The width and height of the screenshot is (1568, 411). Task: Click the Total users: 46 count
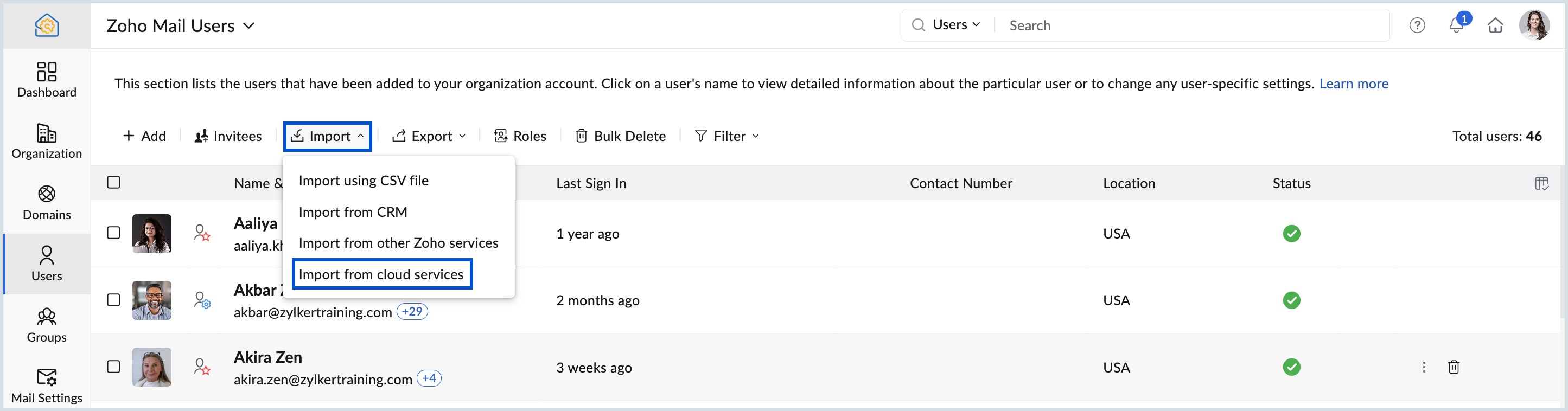1497,136
